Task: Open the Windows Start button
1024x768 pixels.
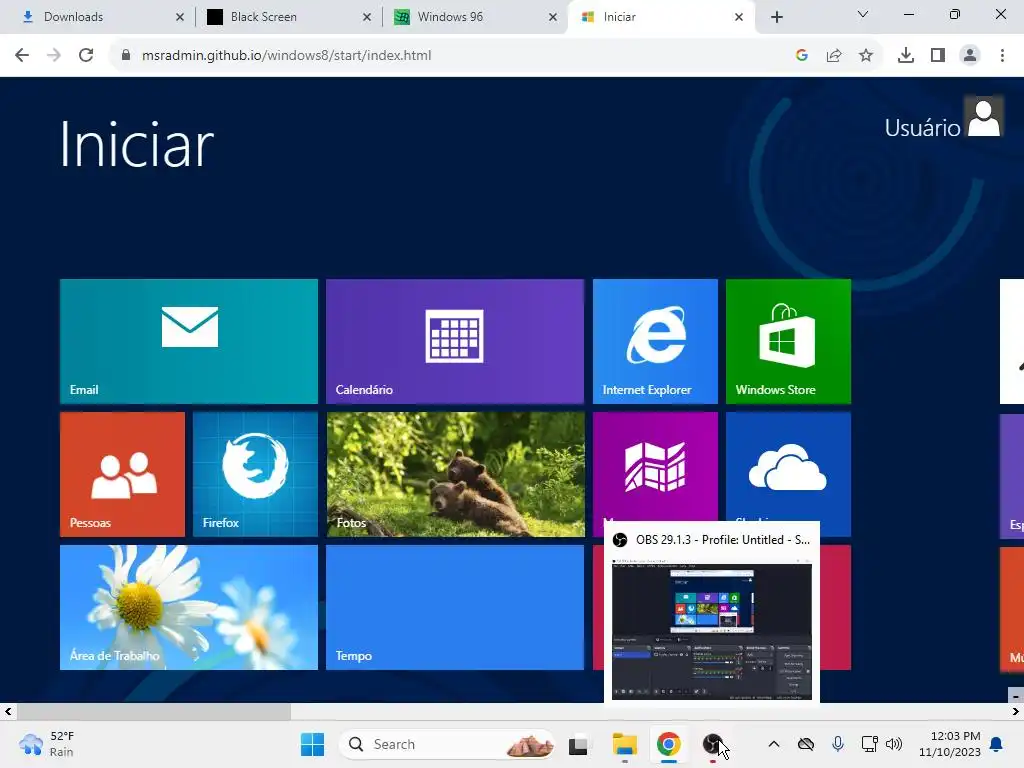Action: 312,744
